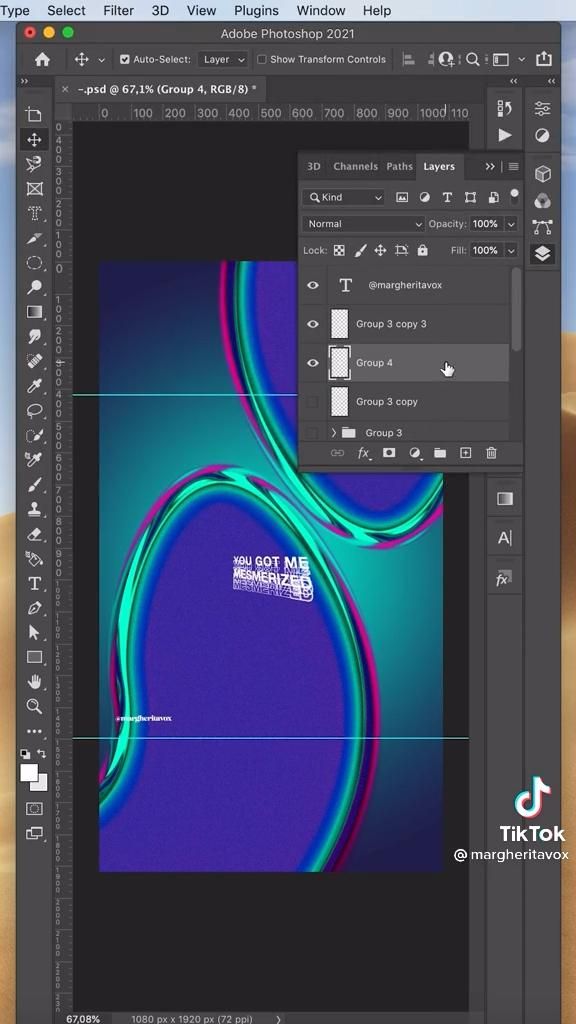Screen dimensions: 576x1024
Task: Expand the Group 3 folder
Action: (x=334, y=432)
